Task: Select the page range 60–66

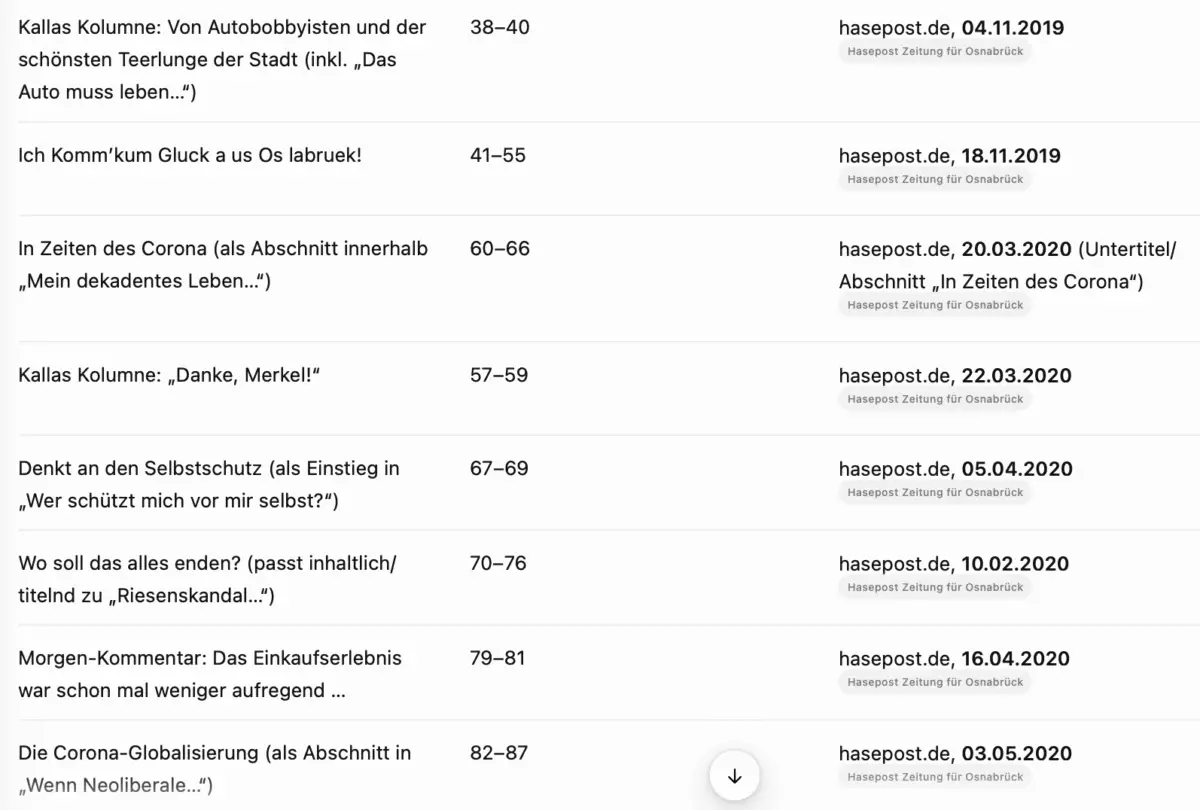Action: (500, 249)
